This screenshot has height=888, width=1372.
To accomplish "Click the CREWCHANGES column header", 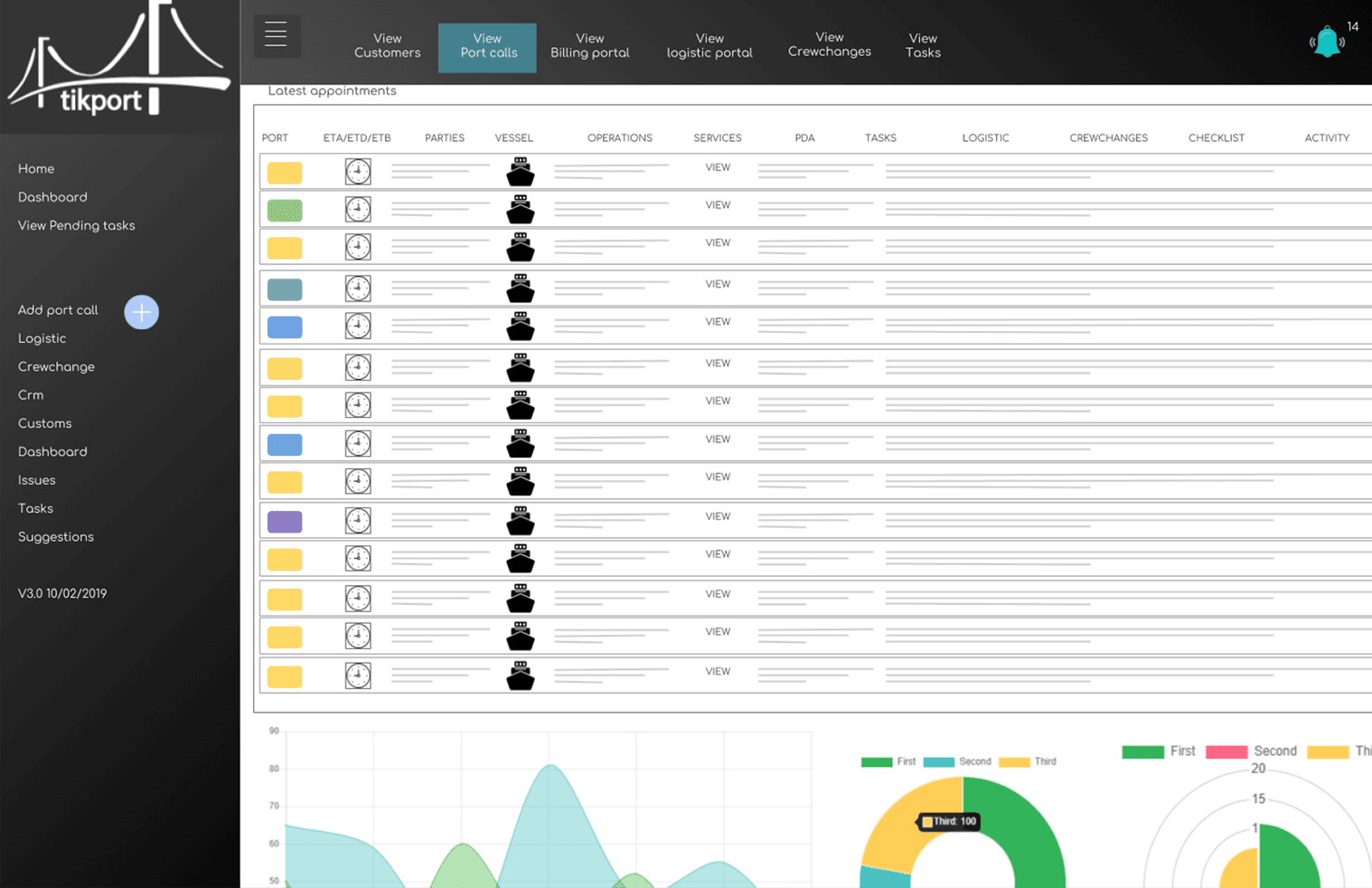I will [1108, 138].
